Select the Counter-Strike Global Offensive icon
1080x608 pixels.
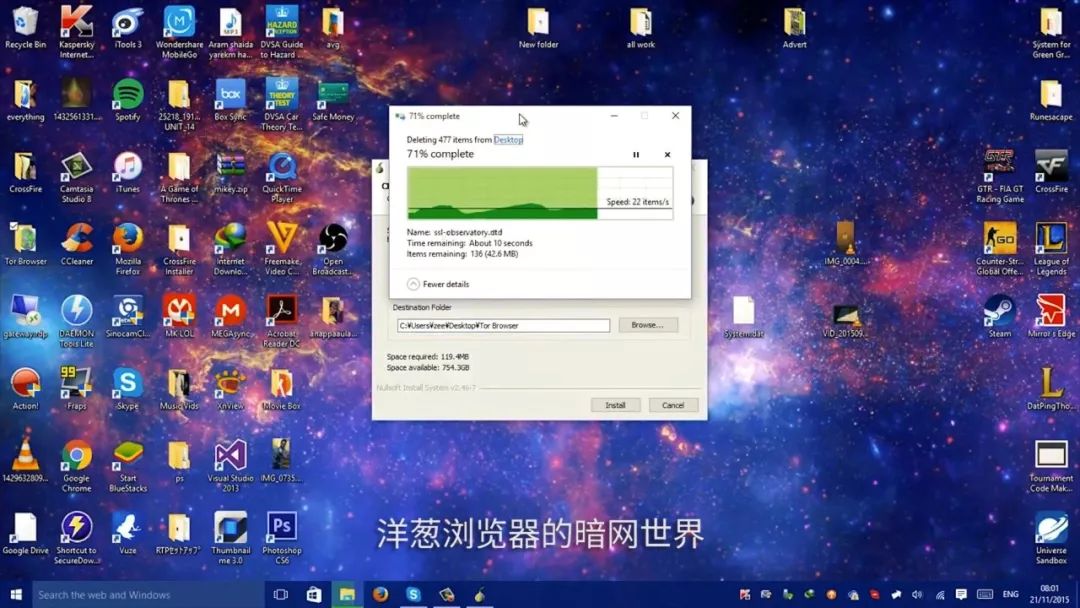1000,249
